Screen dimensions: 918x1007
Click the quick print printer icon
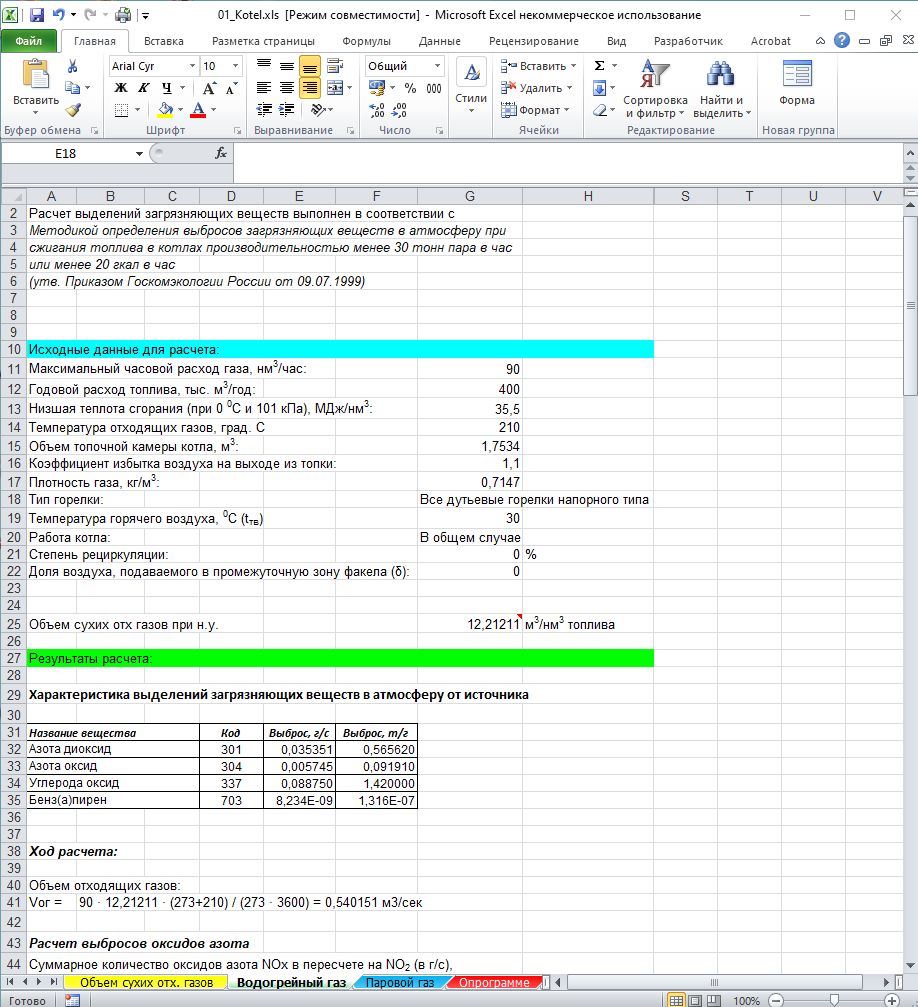123,14
